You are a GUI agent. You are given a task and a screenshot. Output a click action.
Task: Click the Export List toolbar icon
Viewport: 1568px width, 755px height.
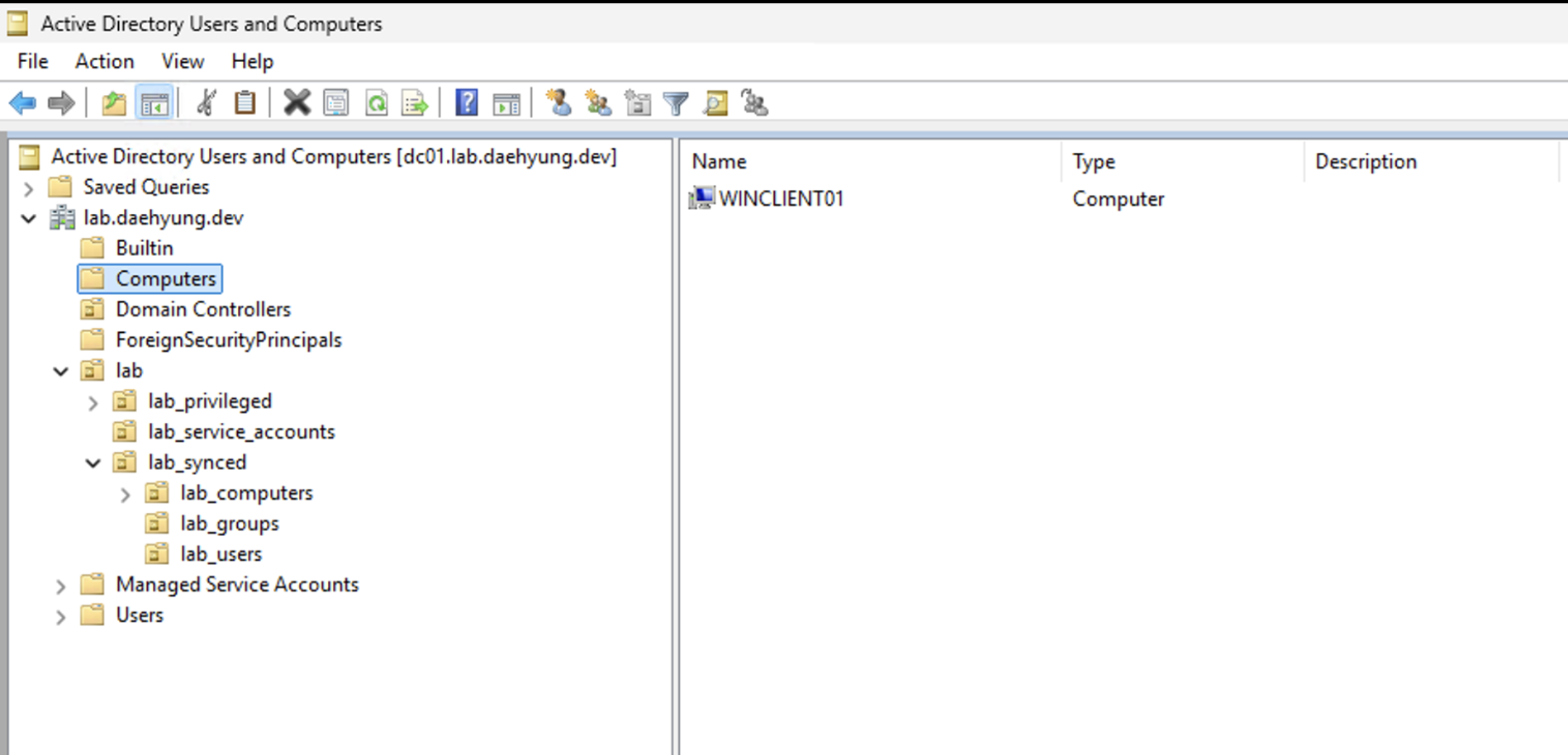tap(415, 103)
